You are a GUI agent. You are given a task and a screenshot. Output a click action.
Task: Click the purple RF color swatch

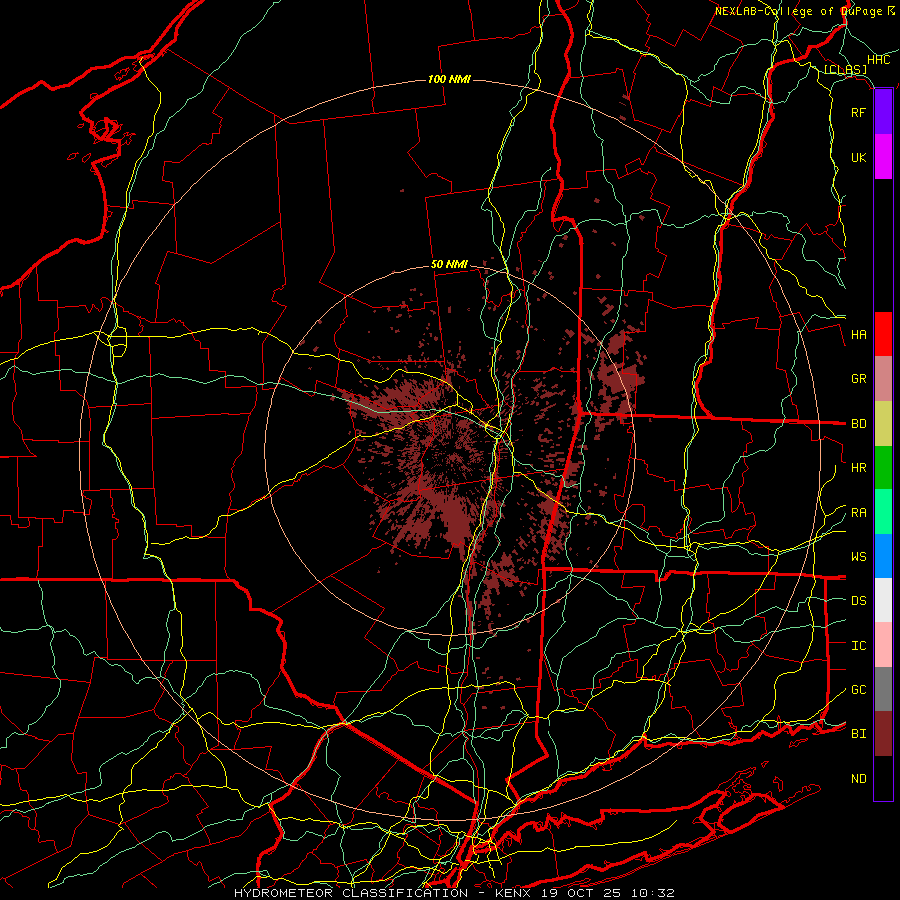[883, 112]
